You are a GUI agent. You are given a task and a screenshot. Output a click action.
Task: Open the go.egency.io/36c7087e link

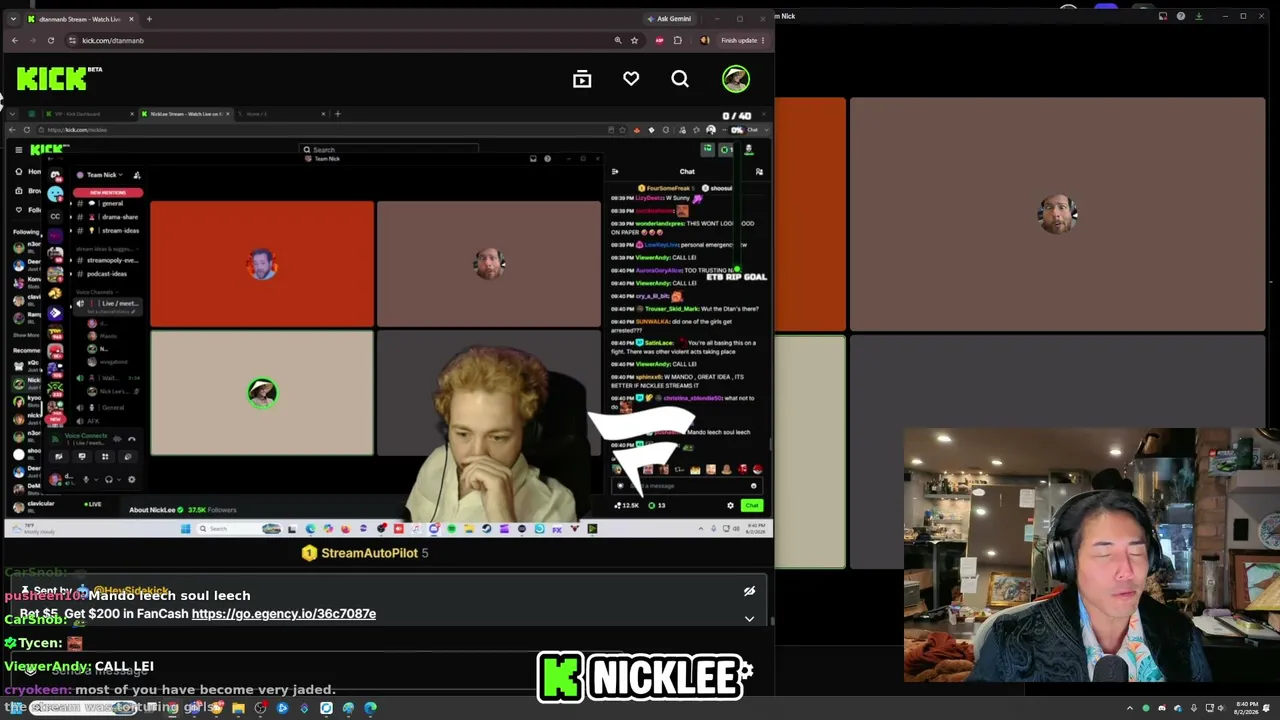pyautogui.click(x=284, y=614)
